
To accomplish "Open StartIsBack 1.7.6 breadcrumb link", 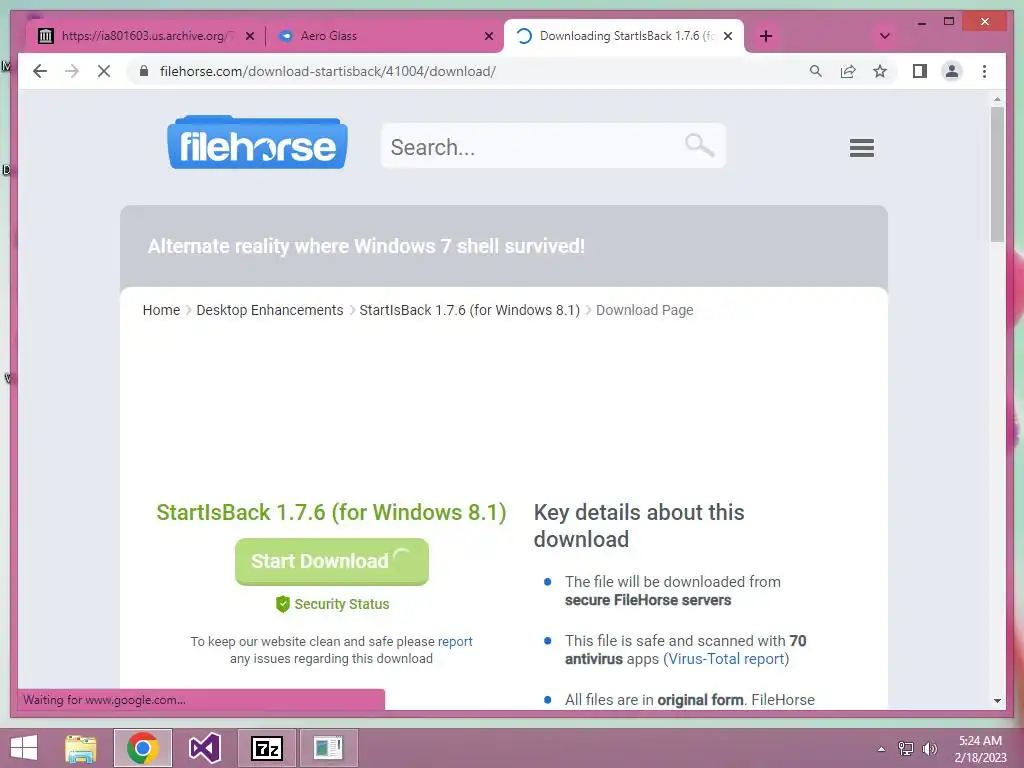I will click(x=470, y=310).
